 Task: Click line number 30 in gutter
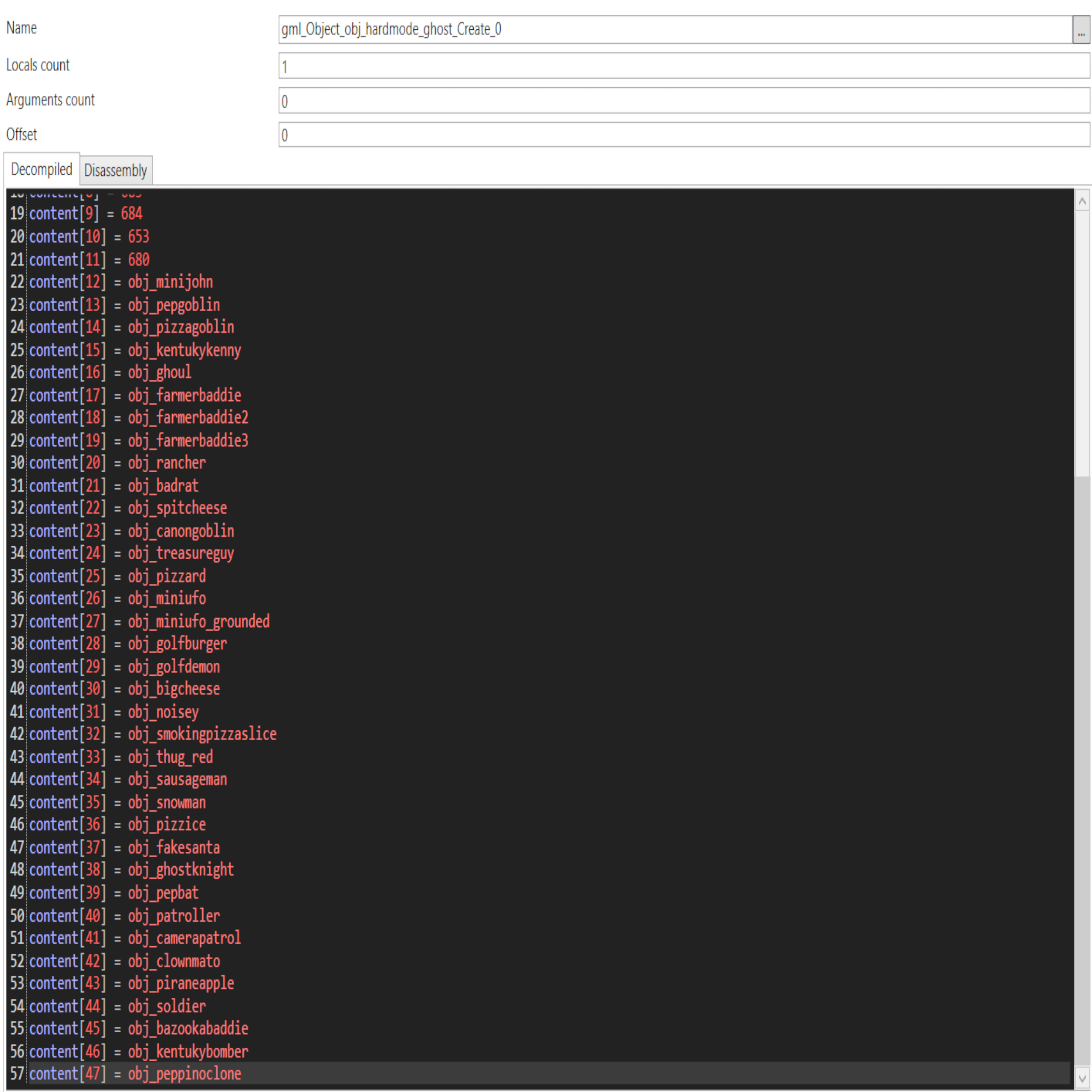(17, 462)
